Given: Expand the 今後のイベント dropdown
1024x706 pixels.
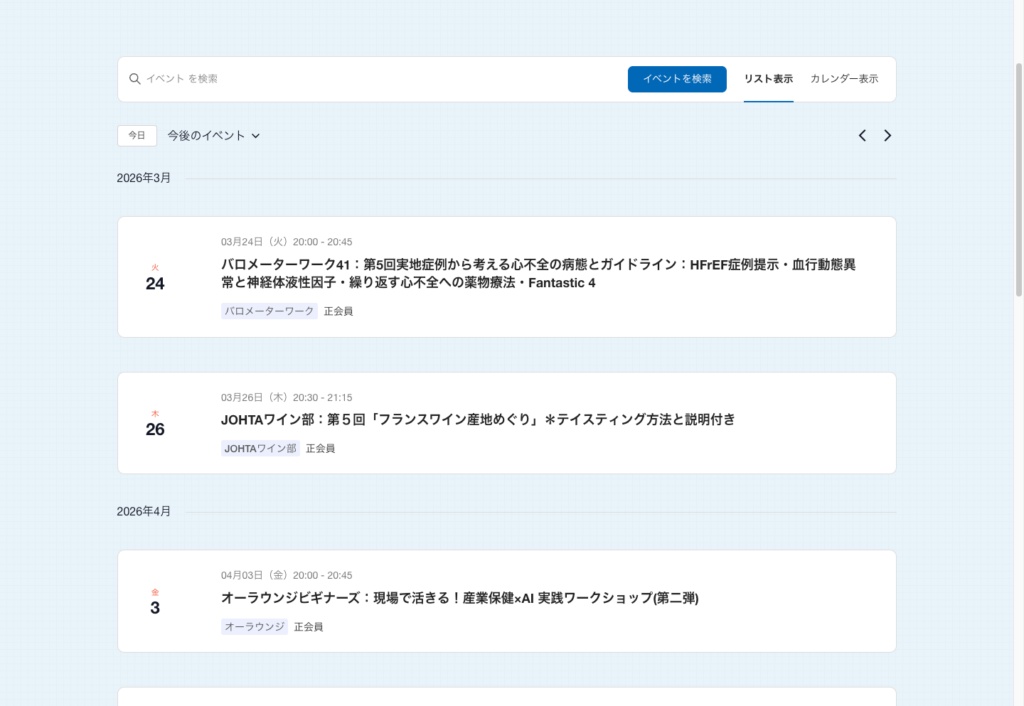Looking at the screenshot, I should (x=213, y=136).
